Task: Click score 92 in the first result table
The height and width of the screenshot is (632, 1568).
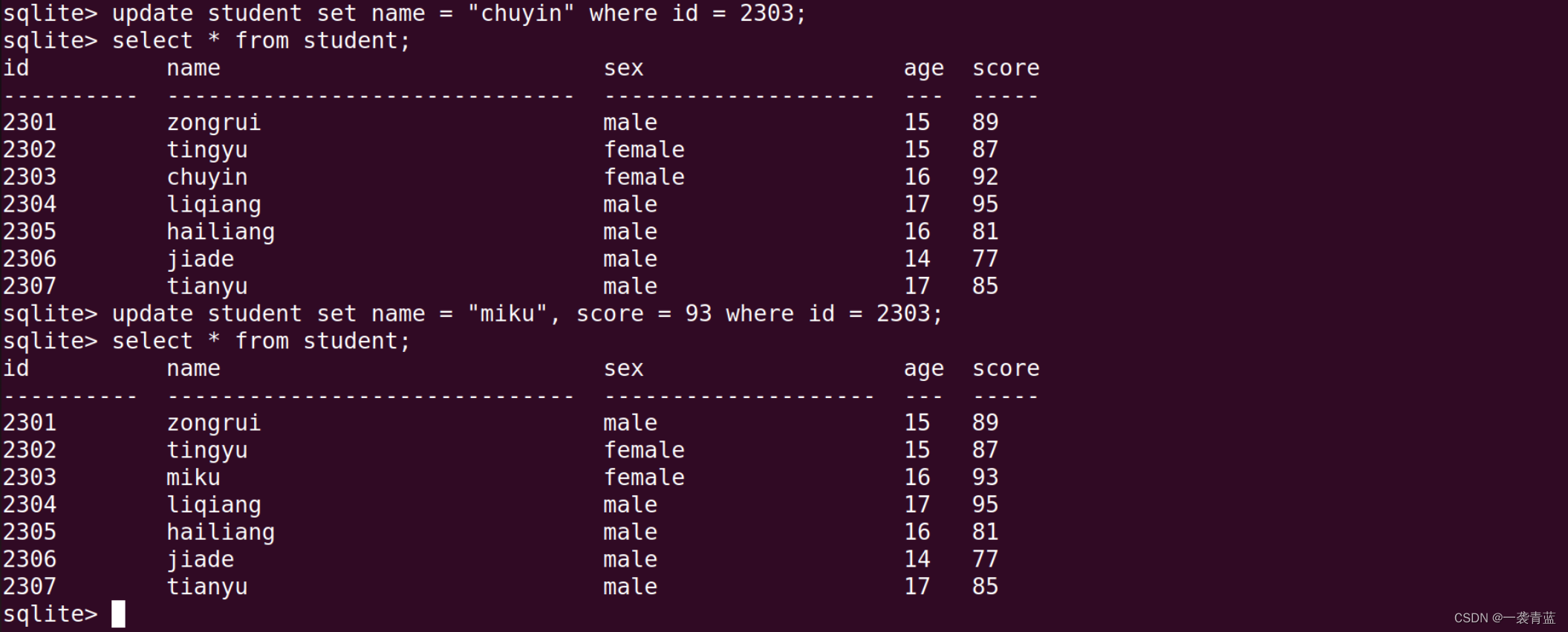Action: [x=985, y=177]
